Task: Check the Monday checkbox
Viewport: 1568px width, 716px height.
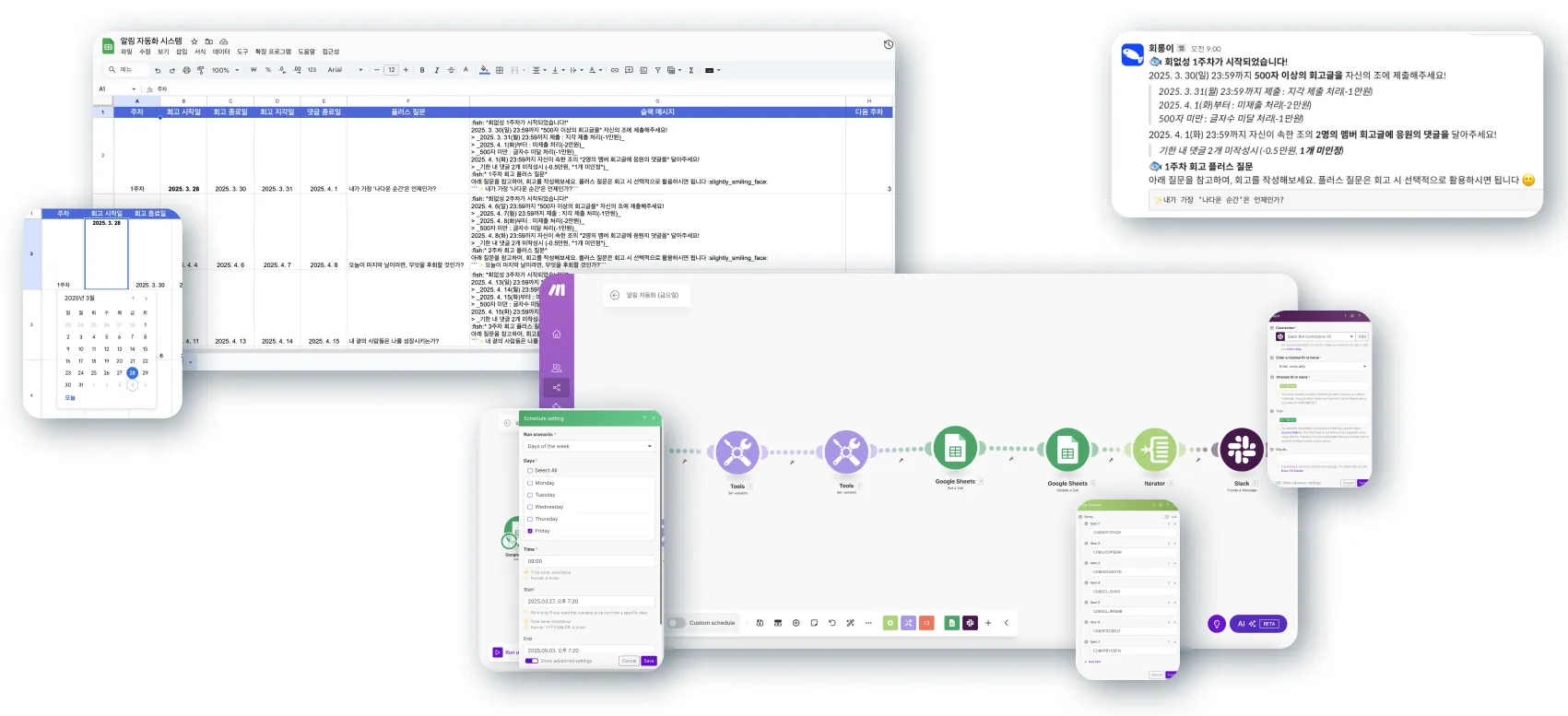Action: click(530, 483)
